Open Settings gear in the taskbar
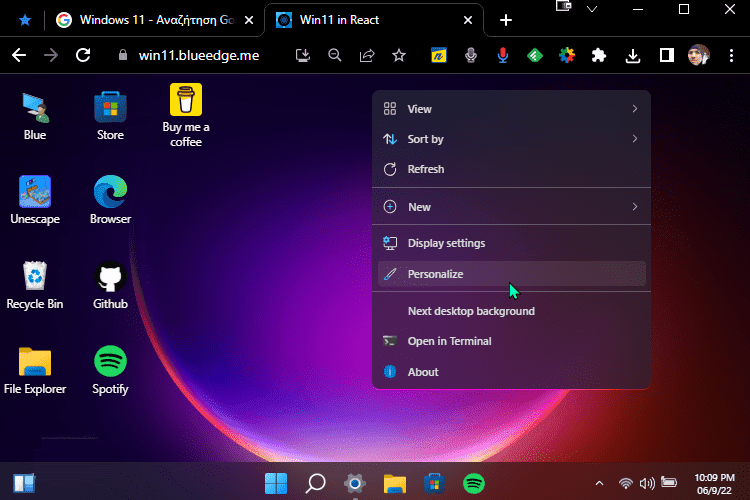750x500 pixels. click(x=355, y=483)
